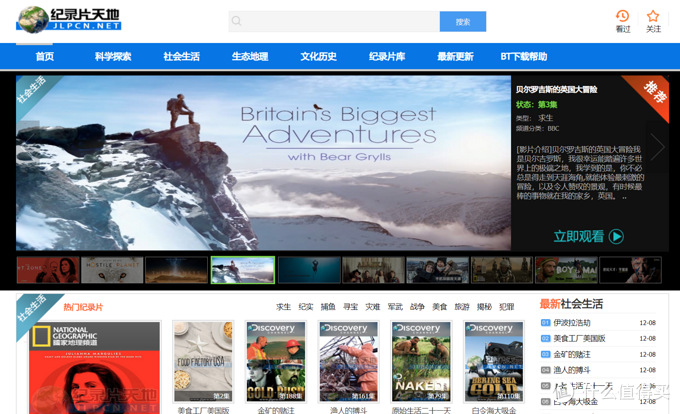The height and width of the screenshot is (414, 680).
Task: Filter by the 旅游 tag
Action: [x=462, y=307]
